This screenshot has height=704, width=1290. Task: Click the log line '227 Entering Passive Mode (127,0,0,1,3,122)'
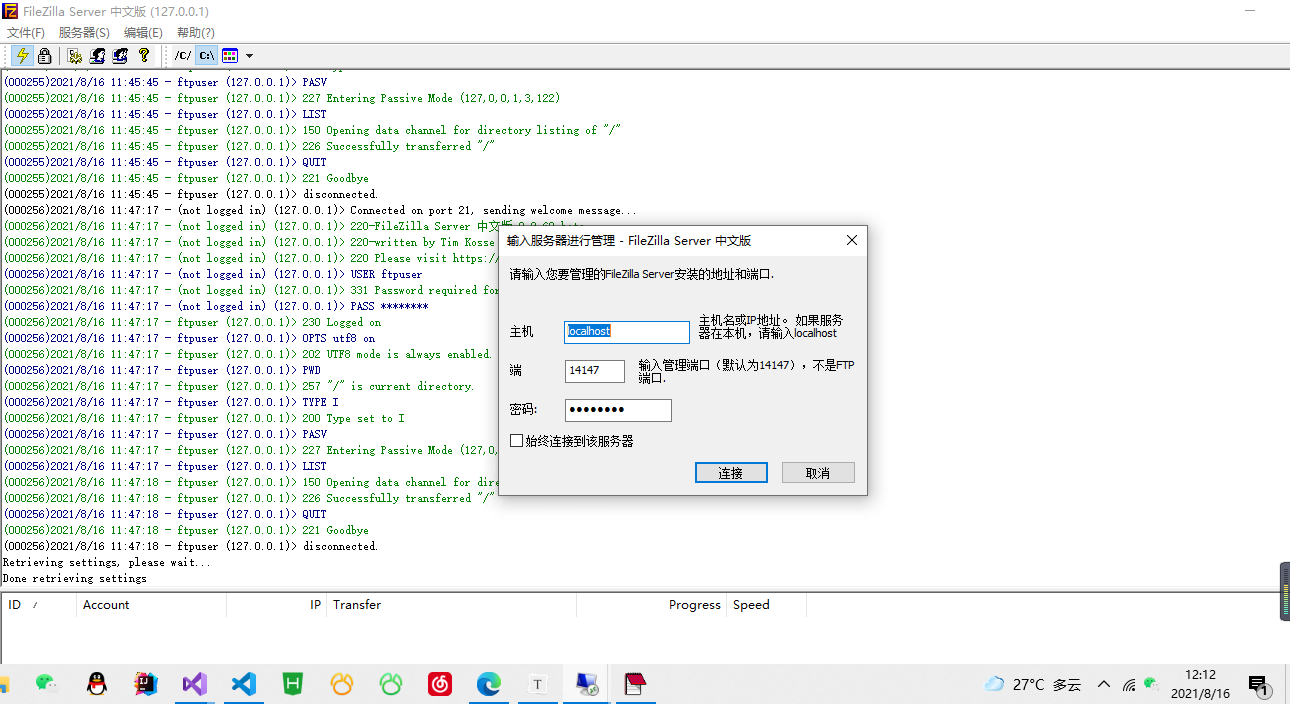(x=282, y=98)
